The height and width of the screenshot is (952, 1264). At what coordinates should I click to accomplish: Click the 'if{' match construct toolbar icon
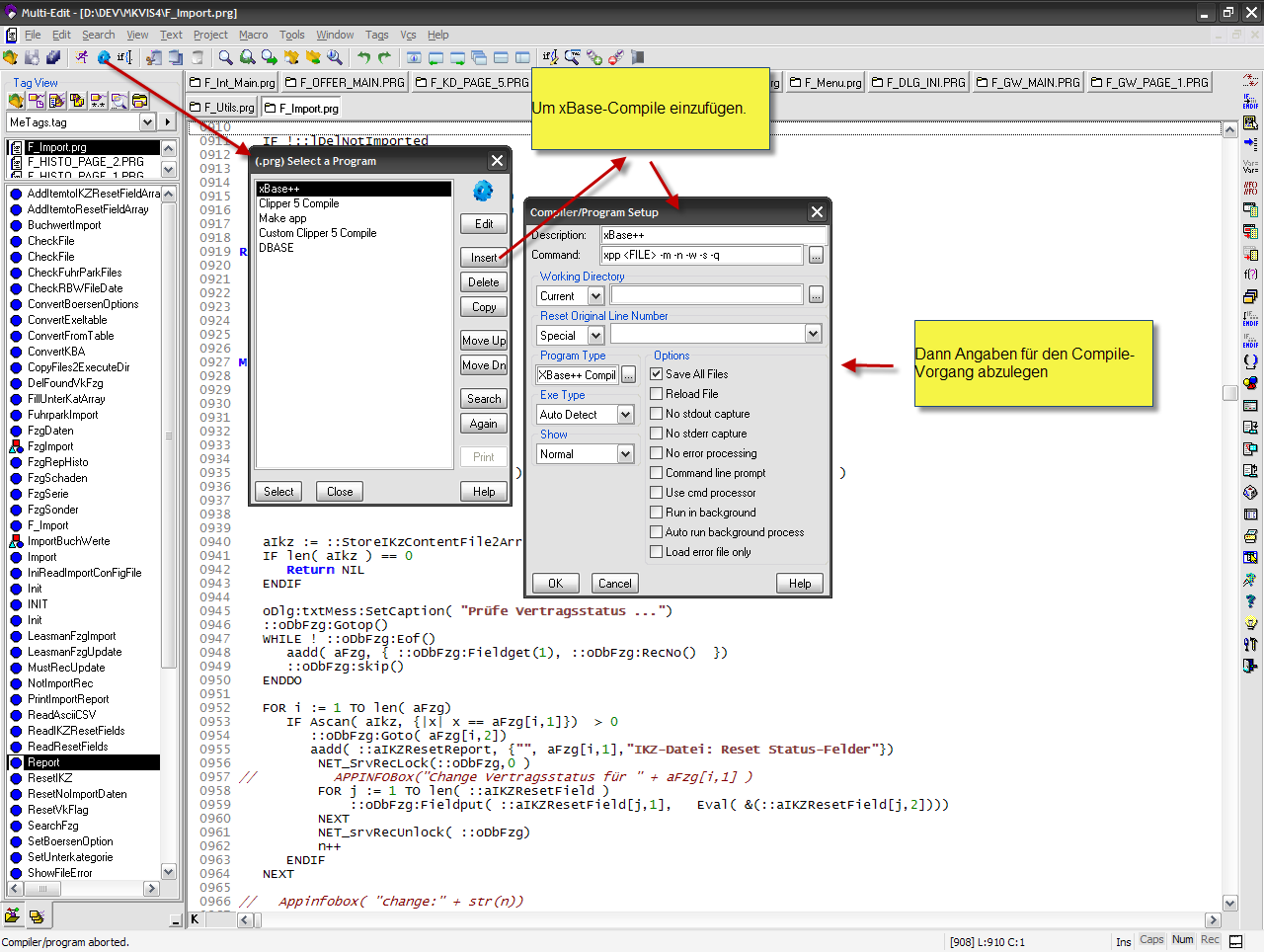click(124, 58)
